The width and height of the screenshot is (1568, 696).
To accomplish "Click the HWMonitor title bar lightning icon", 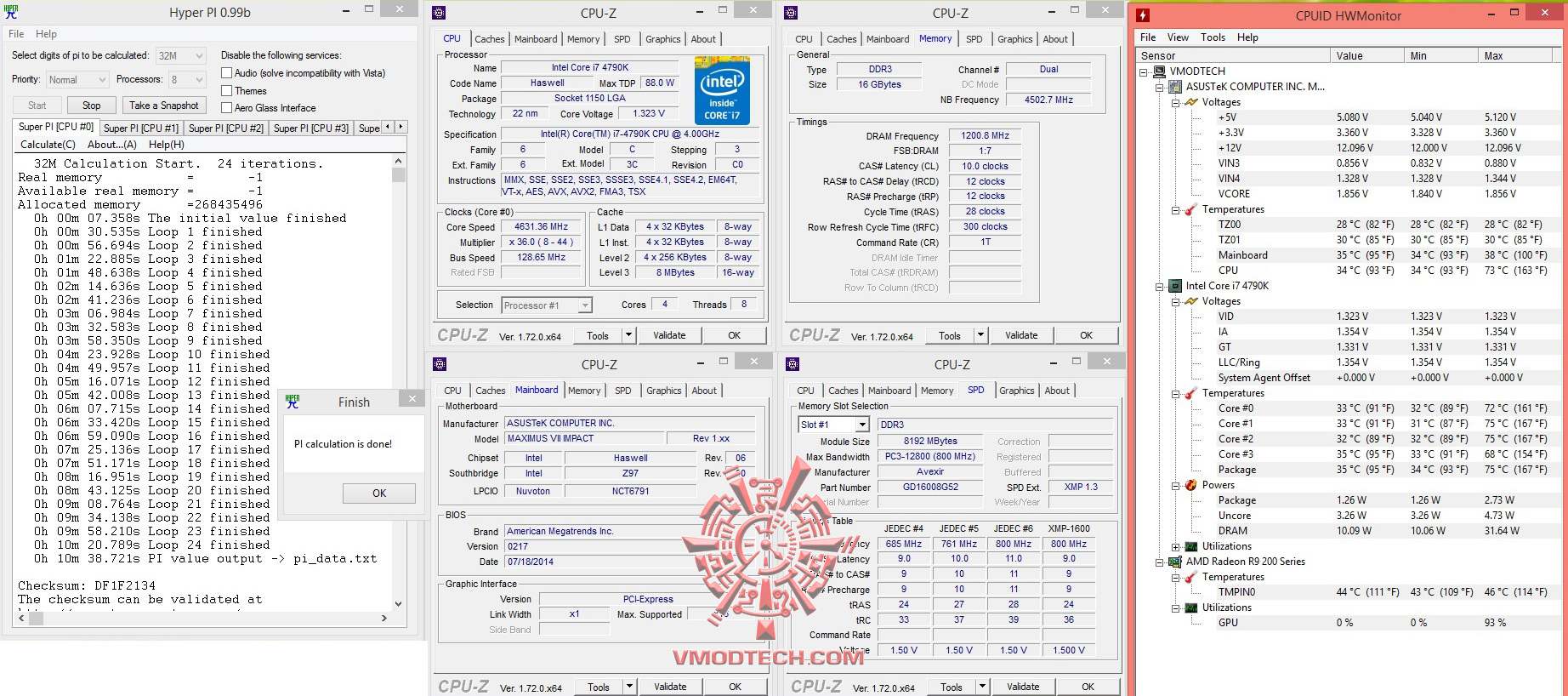I will (1143, 15).
